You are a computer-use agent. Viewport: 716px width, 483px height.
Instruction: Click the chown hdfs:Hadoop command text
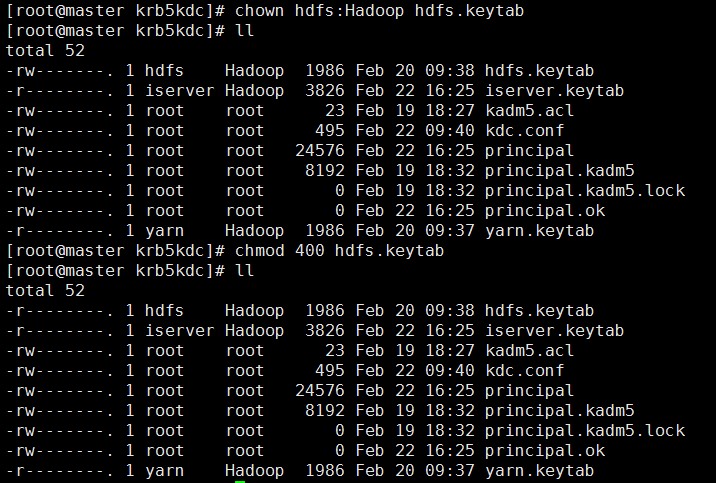(379, 10)
